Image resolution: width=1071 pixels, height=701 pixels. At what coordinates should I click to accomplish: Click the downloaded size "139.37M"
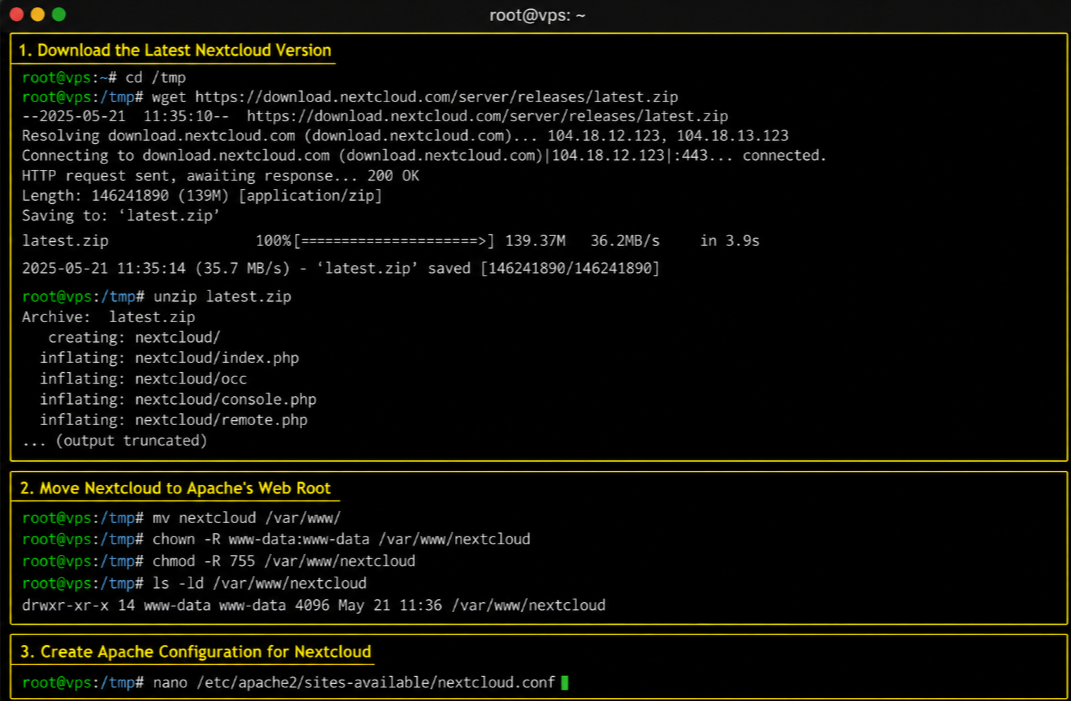point(535,240)
